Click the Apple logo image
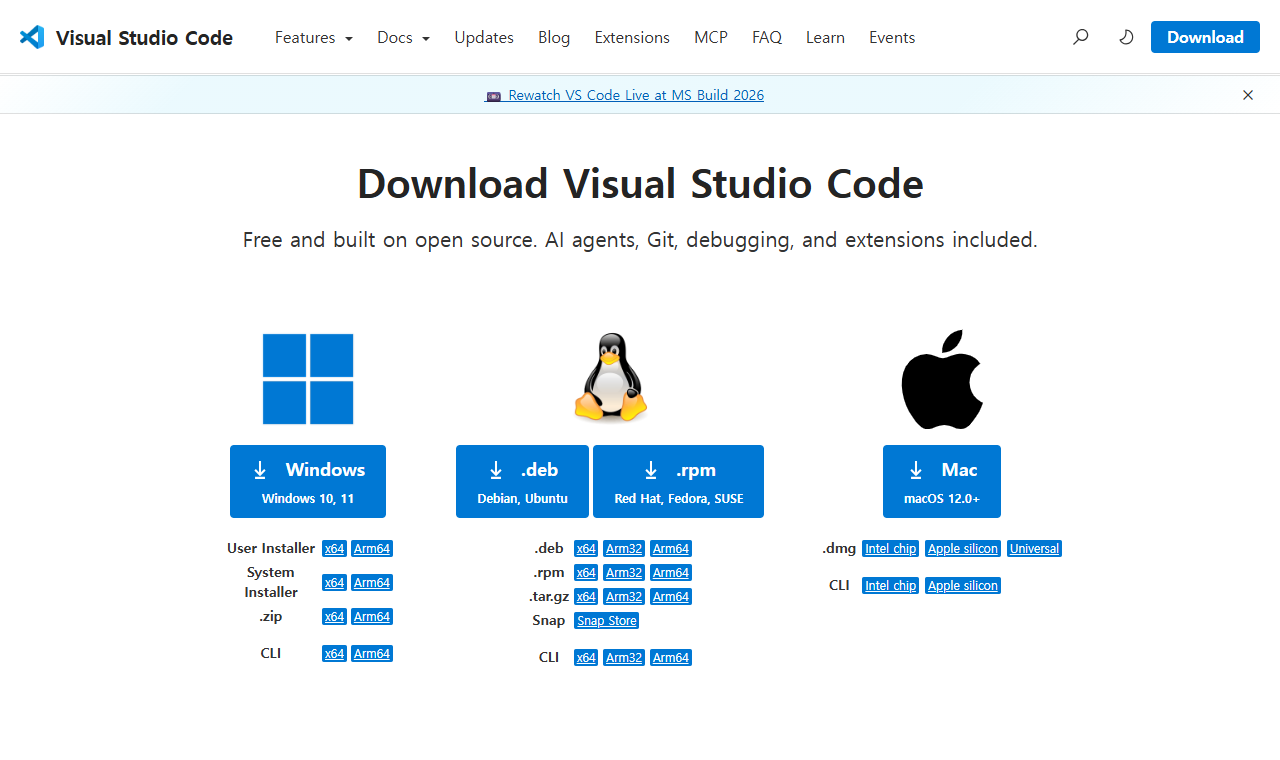This screenshot has width=1280, height=760. pos(942,379)
